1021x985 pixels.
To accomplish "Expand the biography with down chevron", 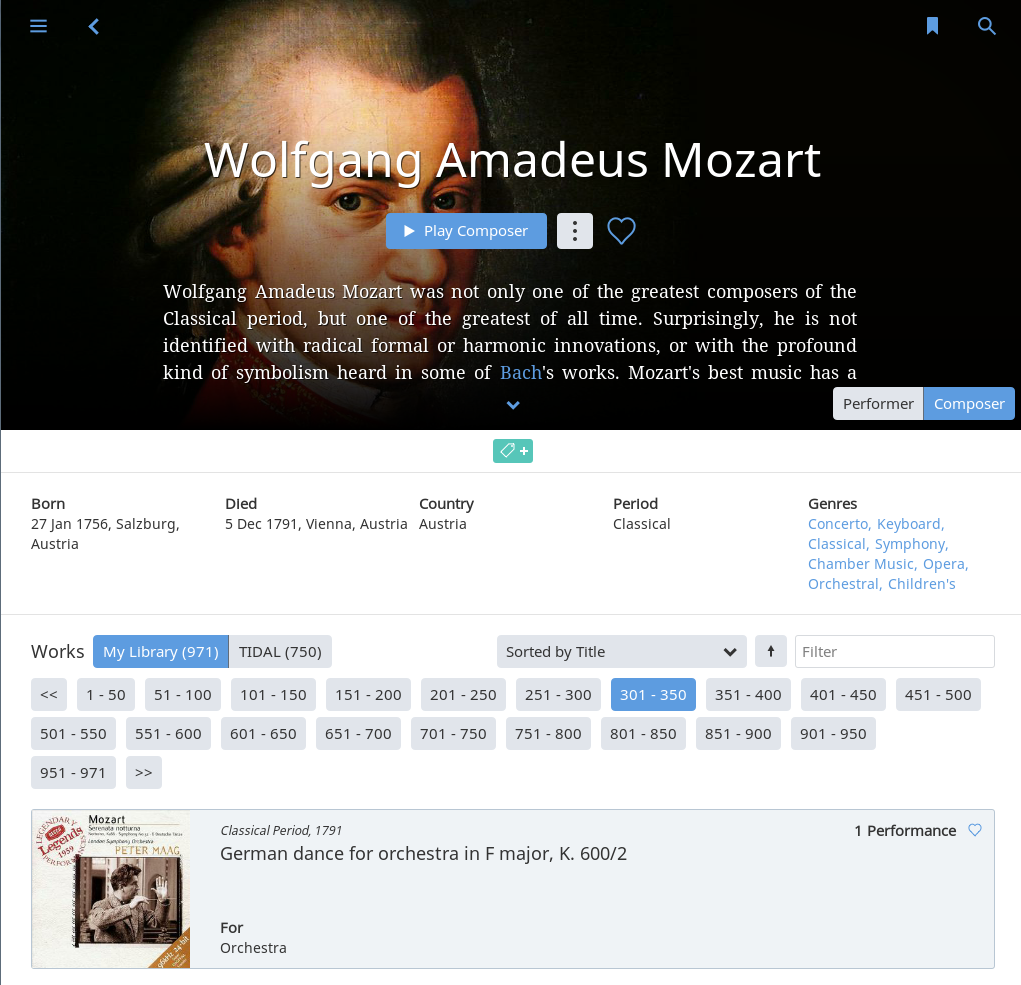I will coord(513,405).
